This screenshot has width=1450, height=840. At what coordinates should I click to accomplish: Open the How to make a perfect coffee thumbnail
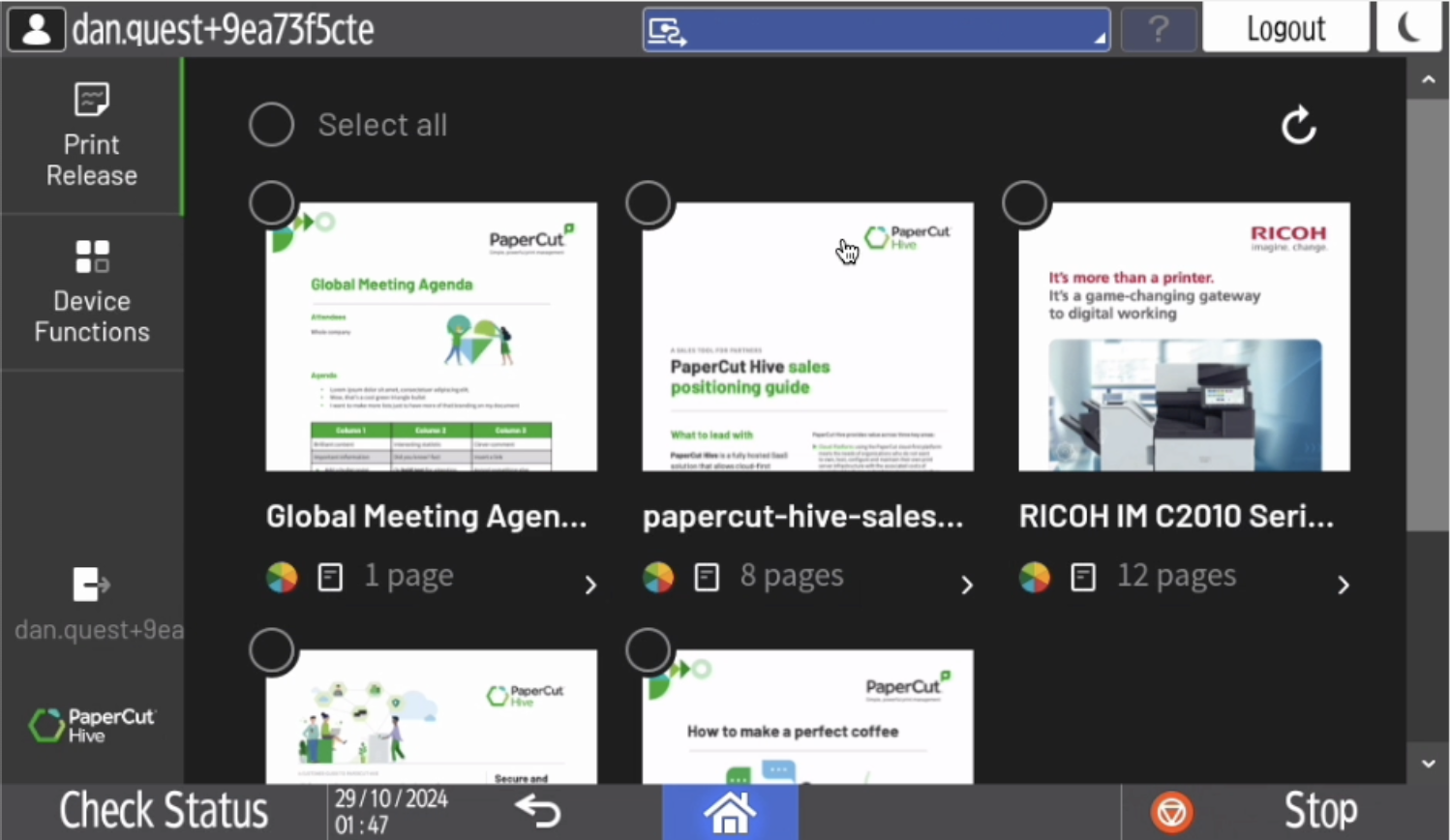click(x=808, y=717)
